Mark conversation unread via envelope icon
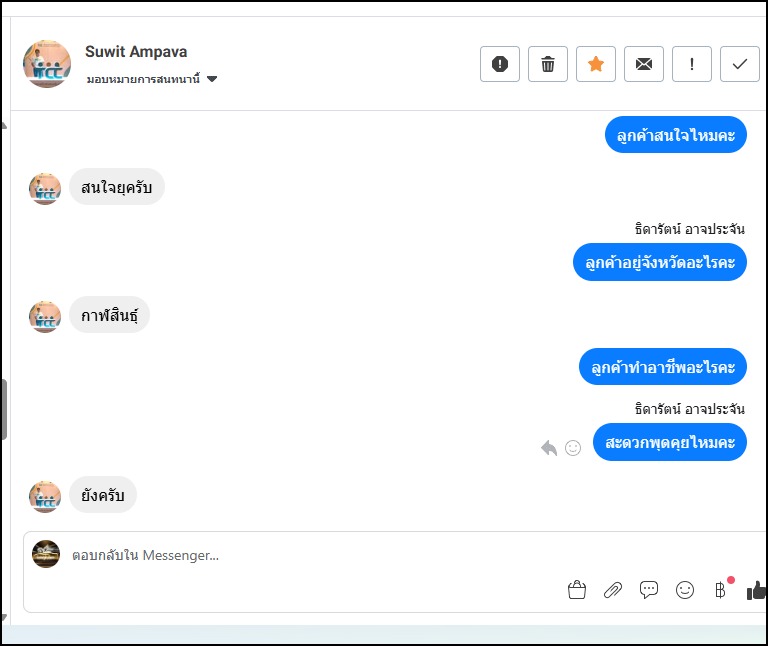Screen dimensions: 768x646 point(644,64)
